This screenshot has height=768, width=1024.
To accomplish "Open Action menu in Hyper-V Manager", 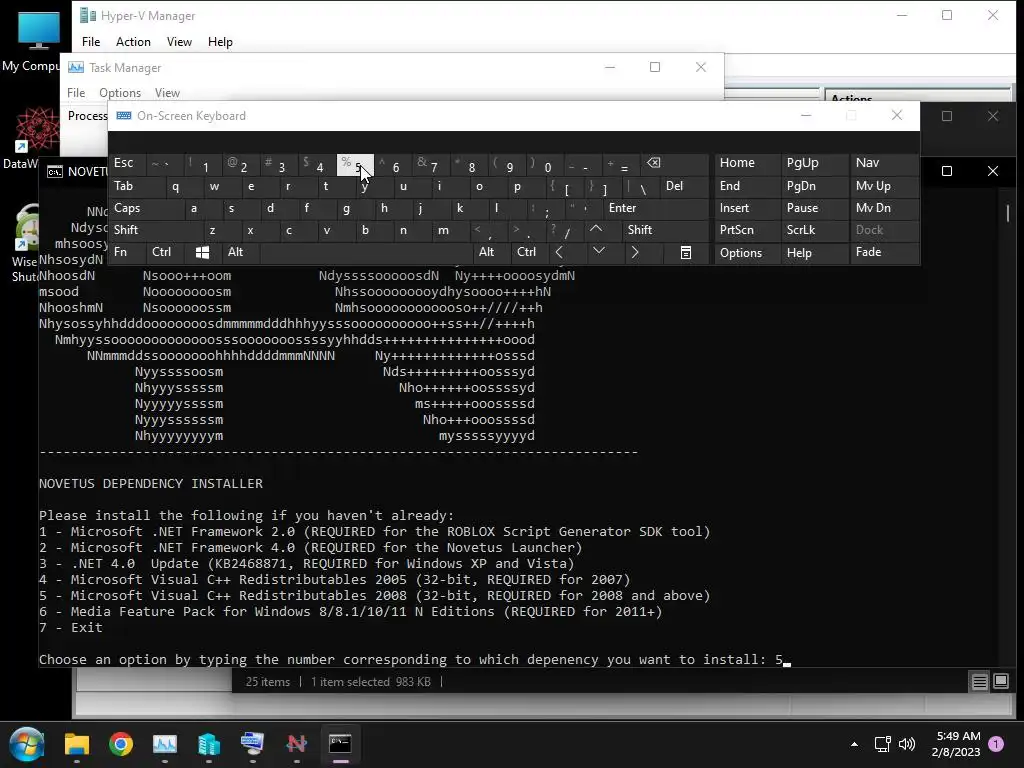I will (x=133, y=42).
